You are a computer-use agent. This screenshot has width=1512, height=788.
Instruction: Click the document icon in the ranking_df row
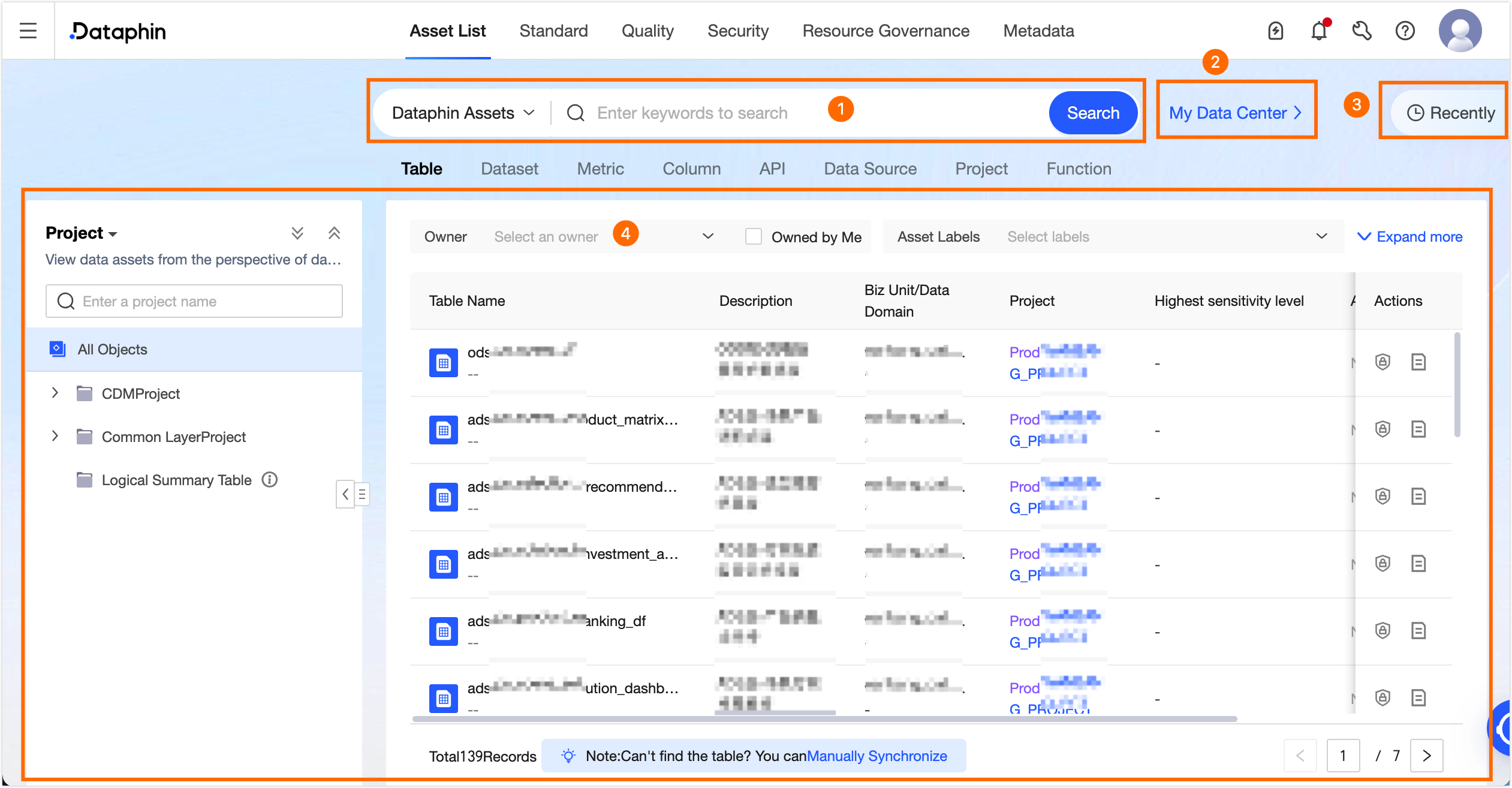(1418, 631)
